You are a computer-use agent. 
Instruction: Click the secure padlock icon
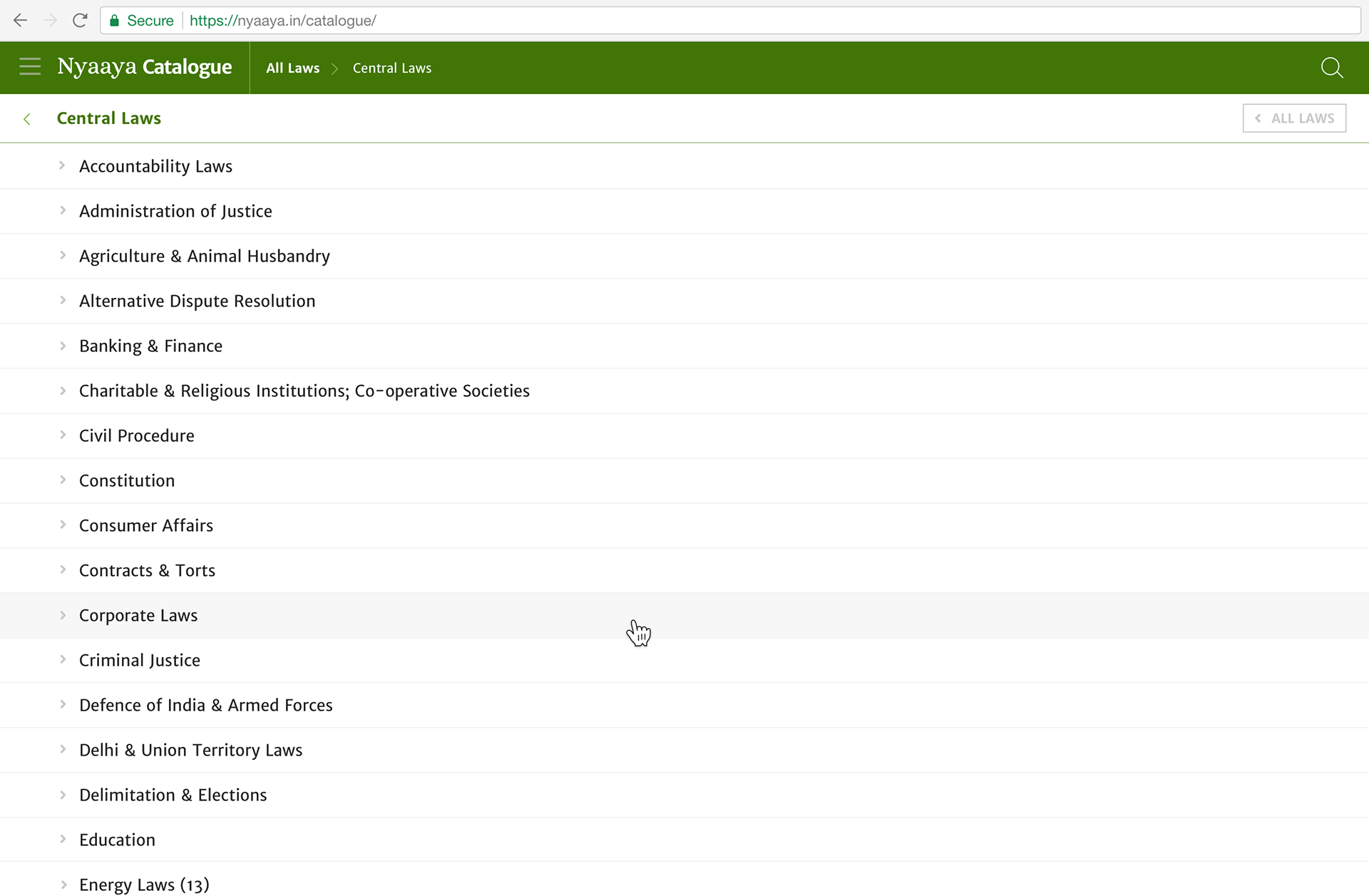114,21
